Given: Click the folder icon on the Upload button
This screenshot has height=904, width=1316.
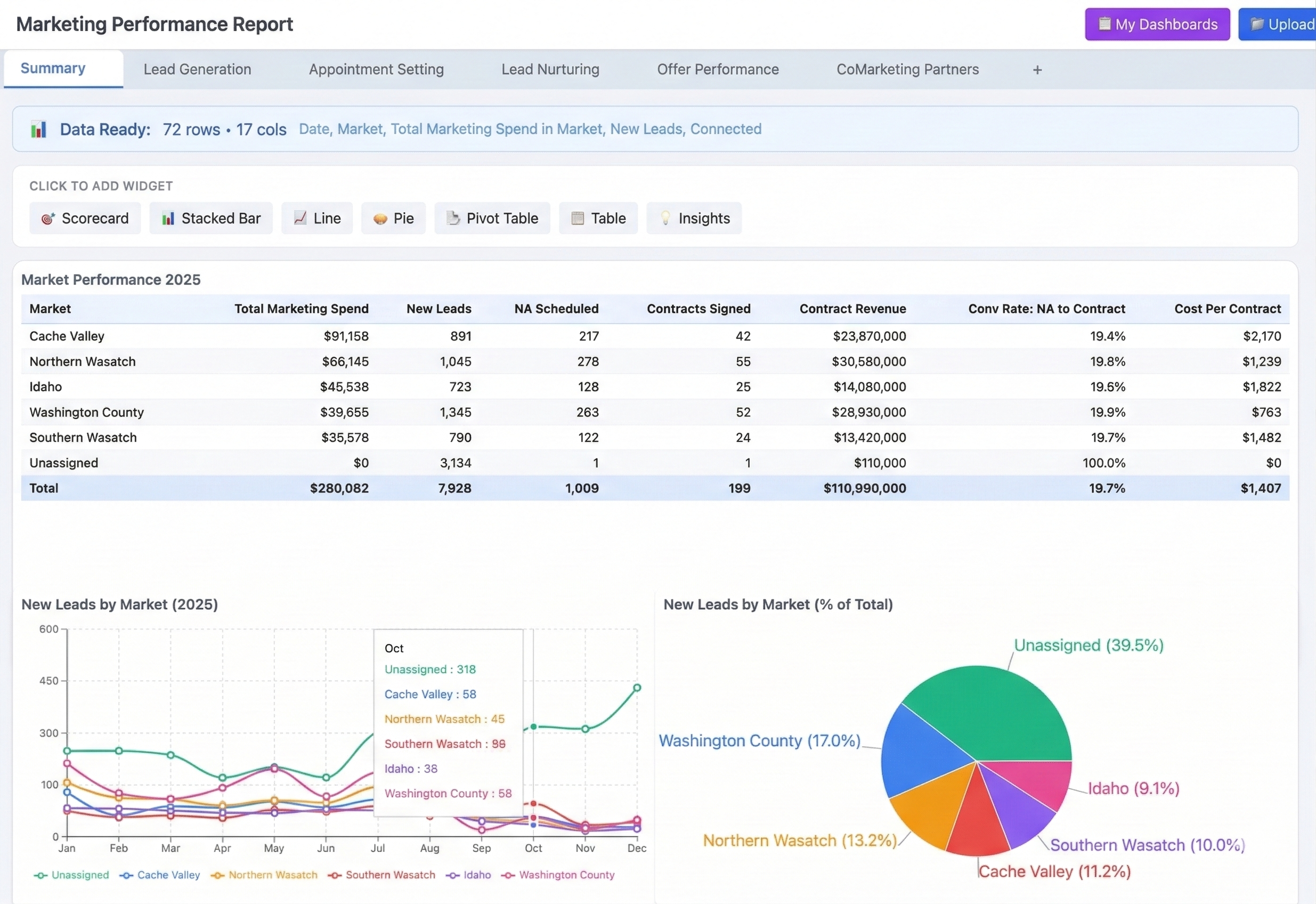Looking at the screenshot, I should pyautogui.click(x=1257, y=25).
